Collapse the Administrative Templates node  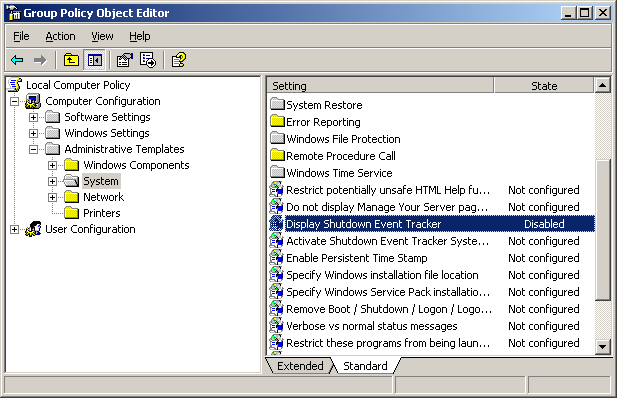click(33, 150)
